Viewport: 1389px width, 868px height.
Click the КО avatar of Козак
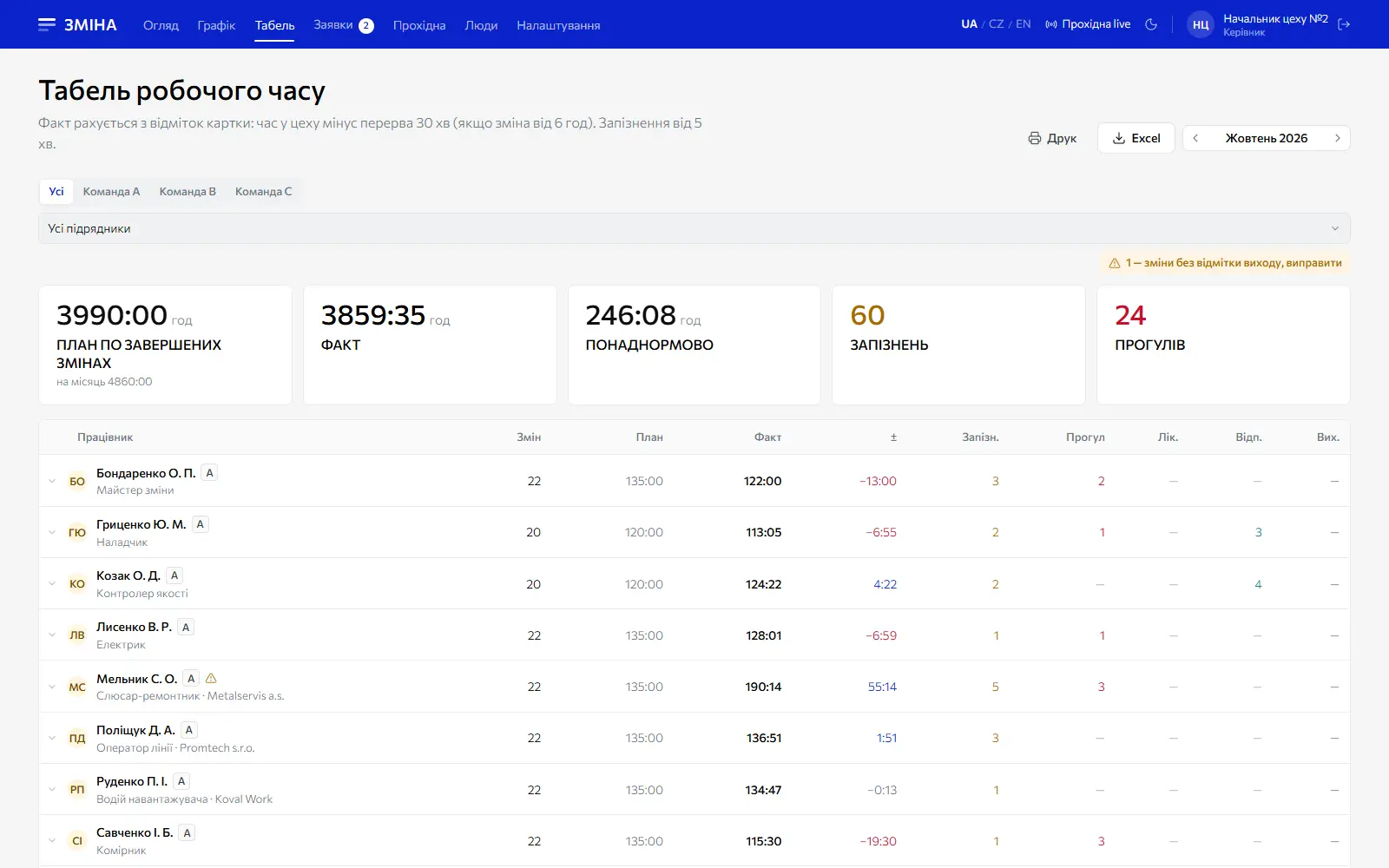[x=77, y=583]
